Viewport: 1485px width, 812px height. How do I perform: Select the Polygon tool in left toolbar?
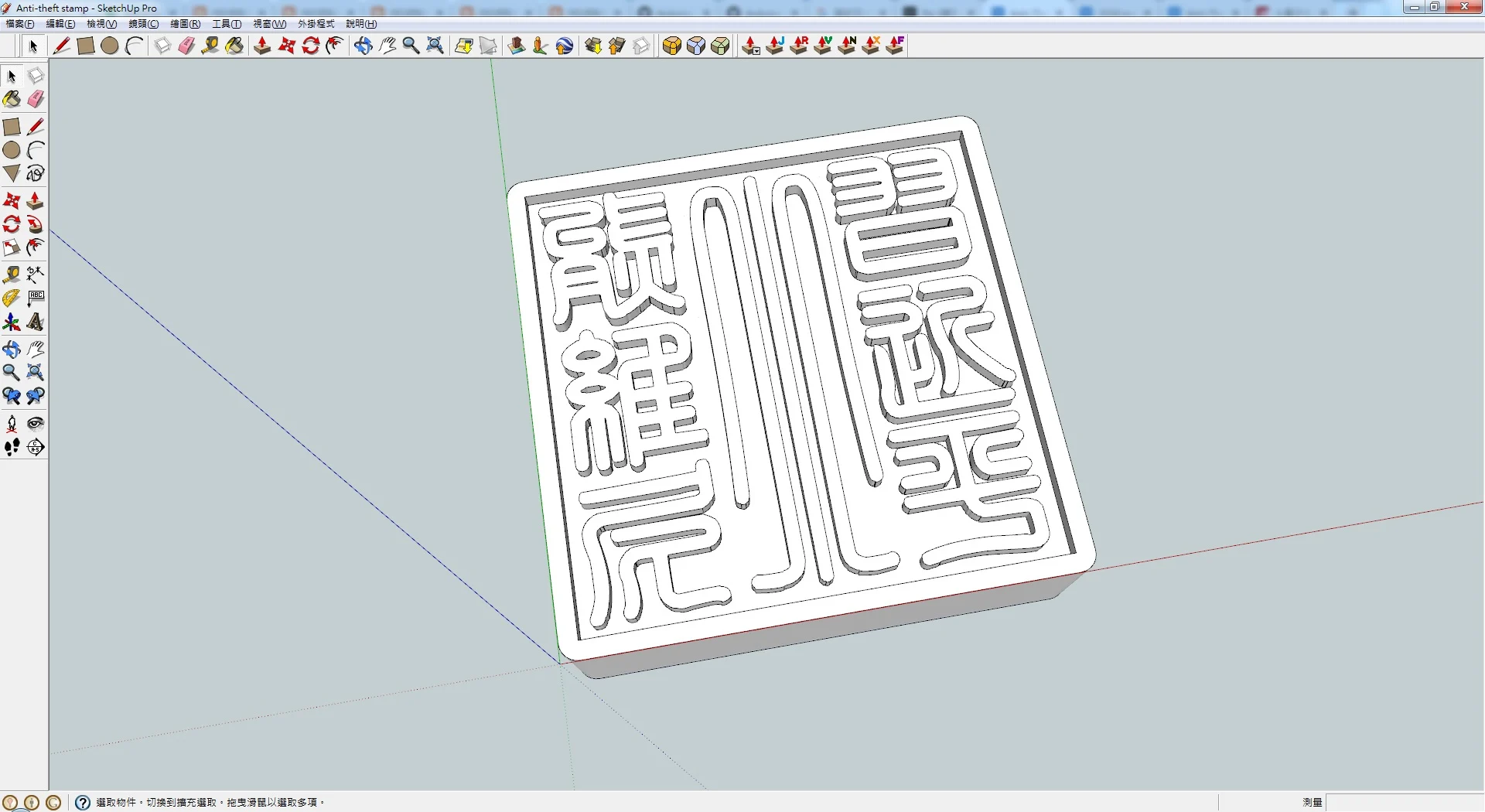pos(12,173)
